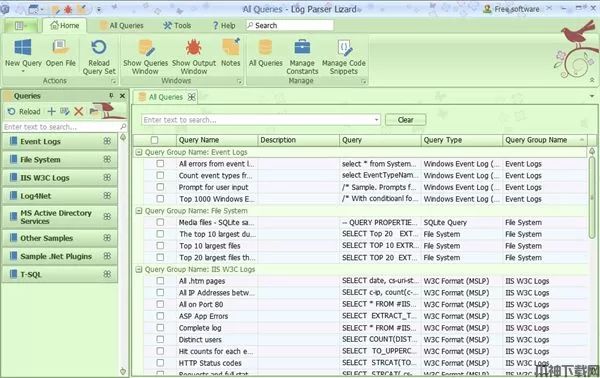Show the Queries Window
The height and width of the screenshot is (378, 600).
[x=145, y=57]
